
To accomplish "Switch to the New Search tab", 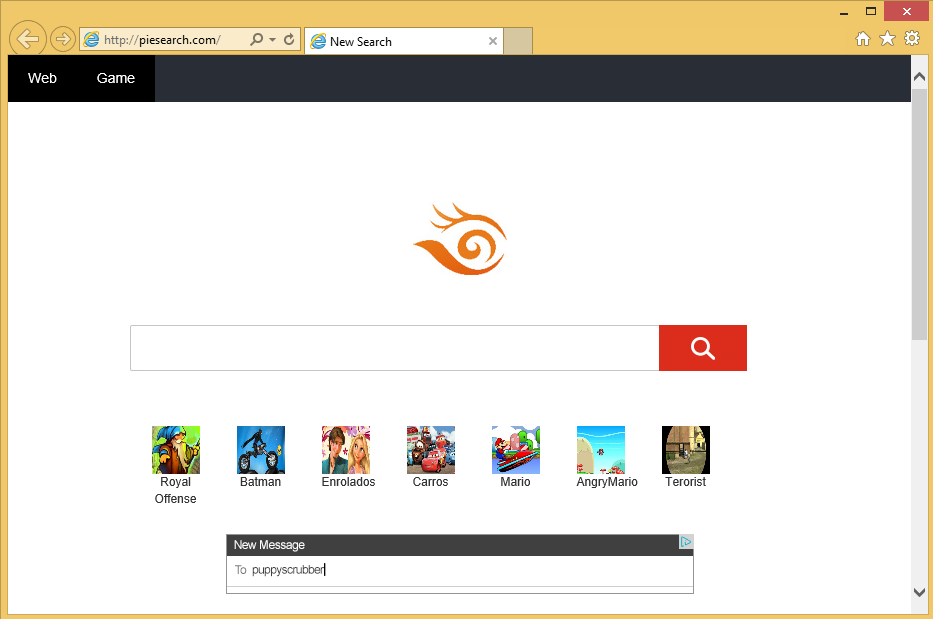I will coord(403,41).
